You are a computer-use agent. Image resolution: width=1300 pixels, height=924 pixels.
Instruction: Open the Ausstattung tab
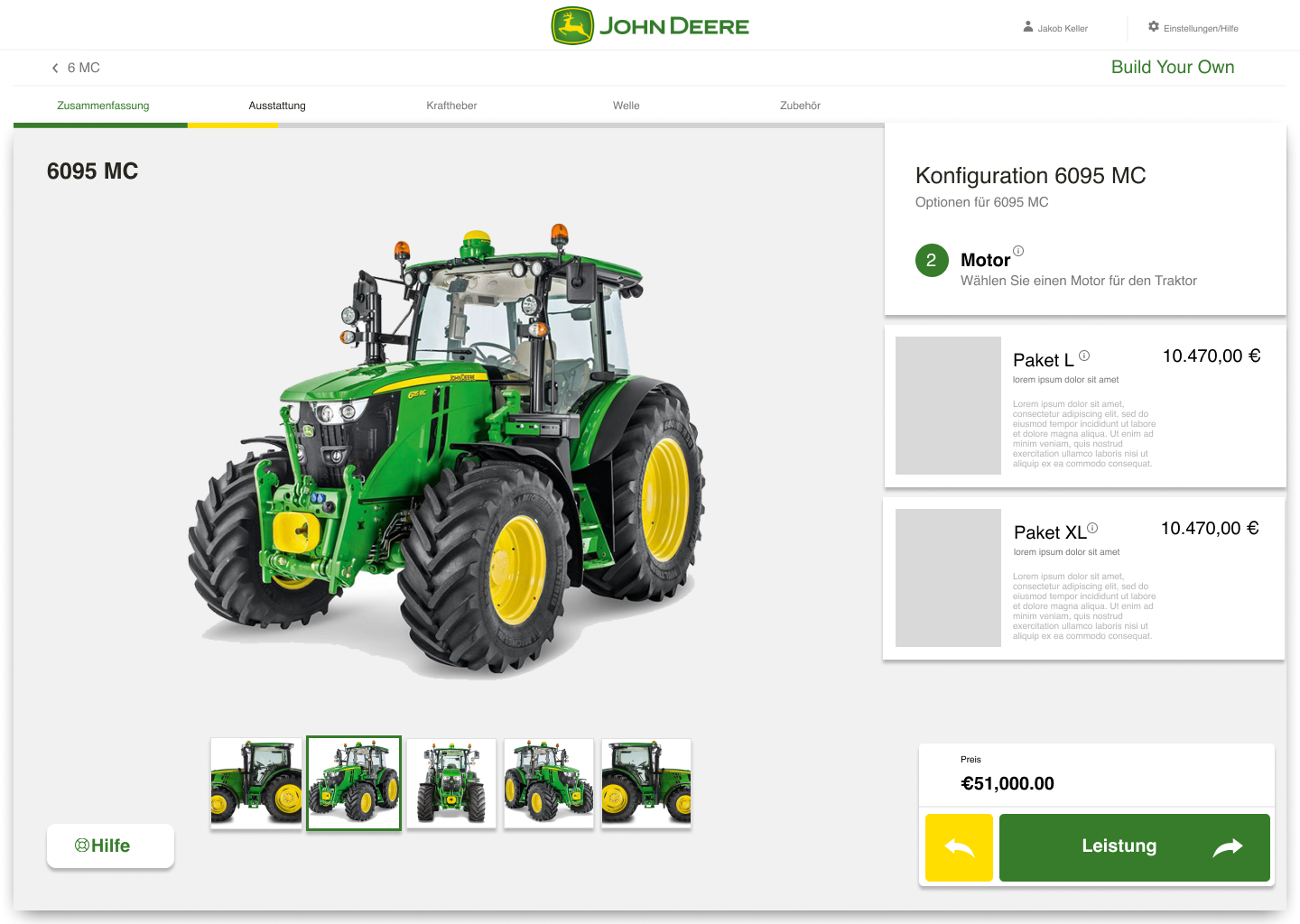[277, 106]
